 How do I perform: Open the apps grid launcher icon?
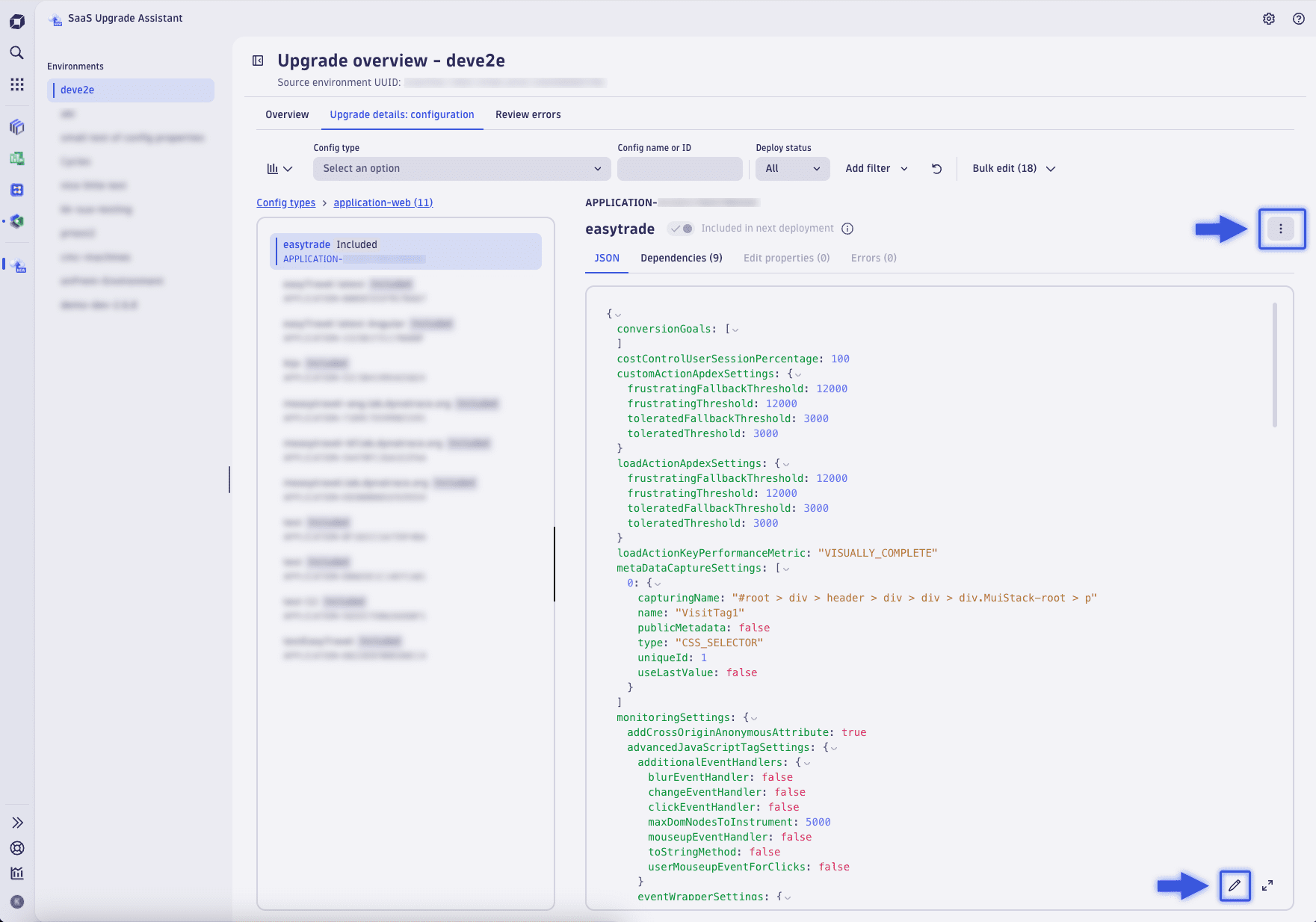coord(16,84)
